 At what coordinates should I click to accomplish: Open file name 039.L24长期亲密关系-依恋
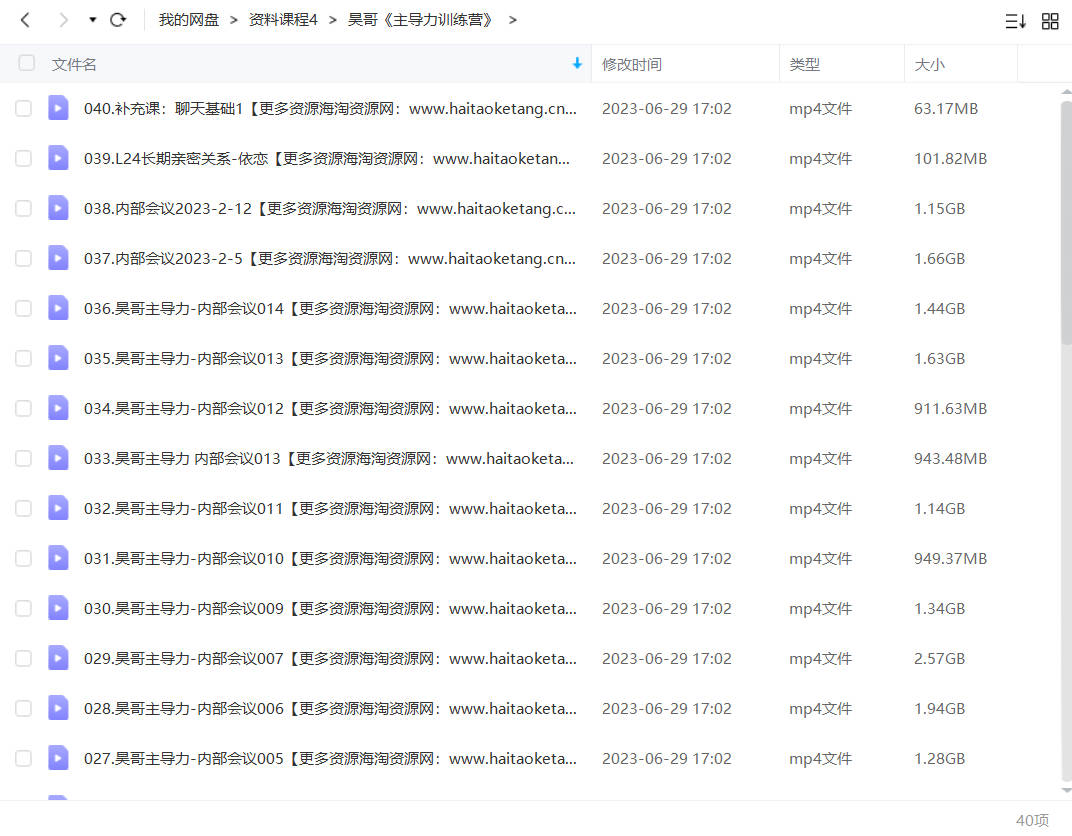coord(327,159)
